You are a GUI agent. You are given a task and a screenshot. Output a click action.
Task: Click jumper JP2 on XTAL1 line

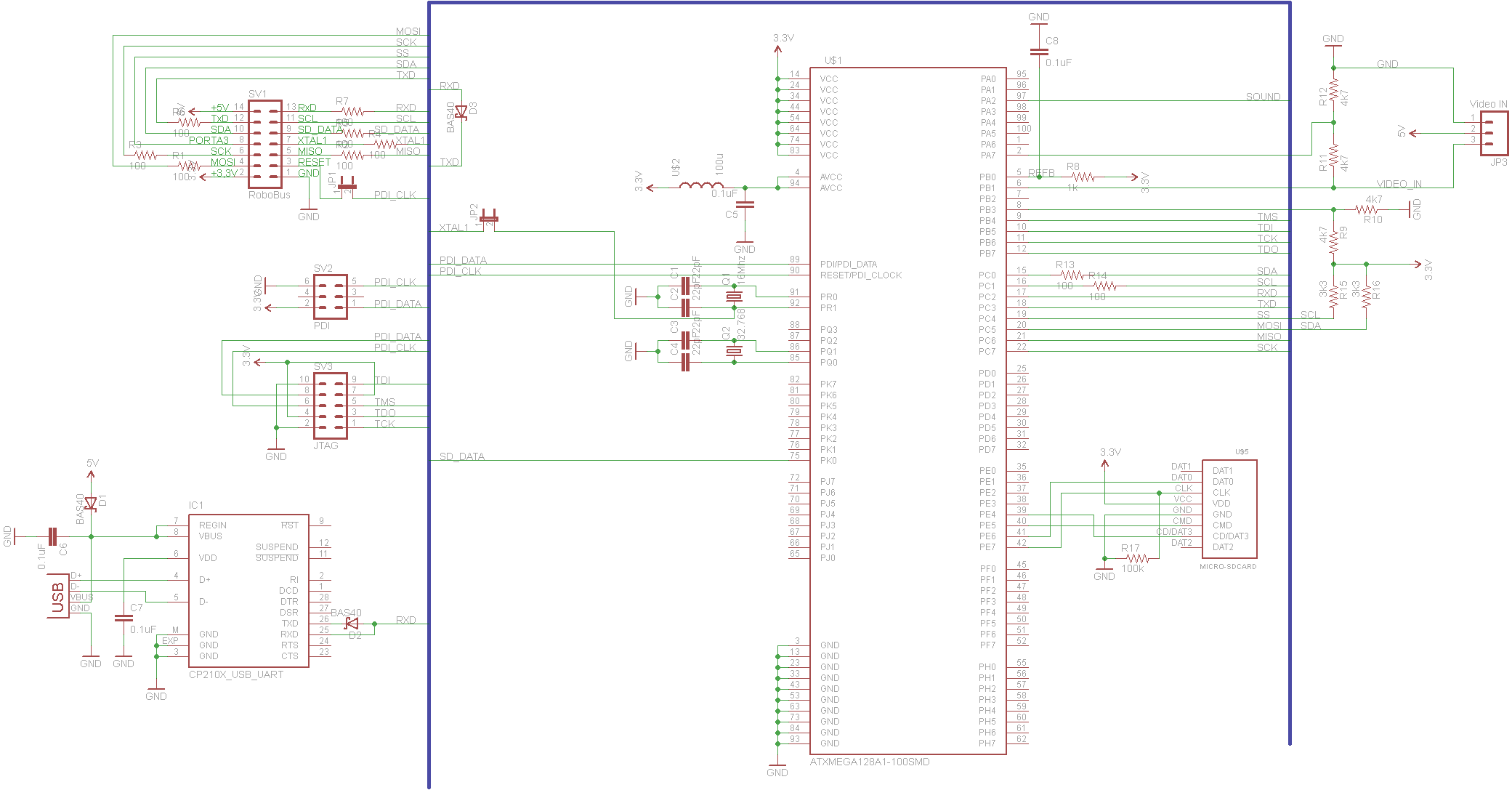490,218
